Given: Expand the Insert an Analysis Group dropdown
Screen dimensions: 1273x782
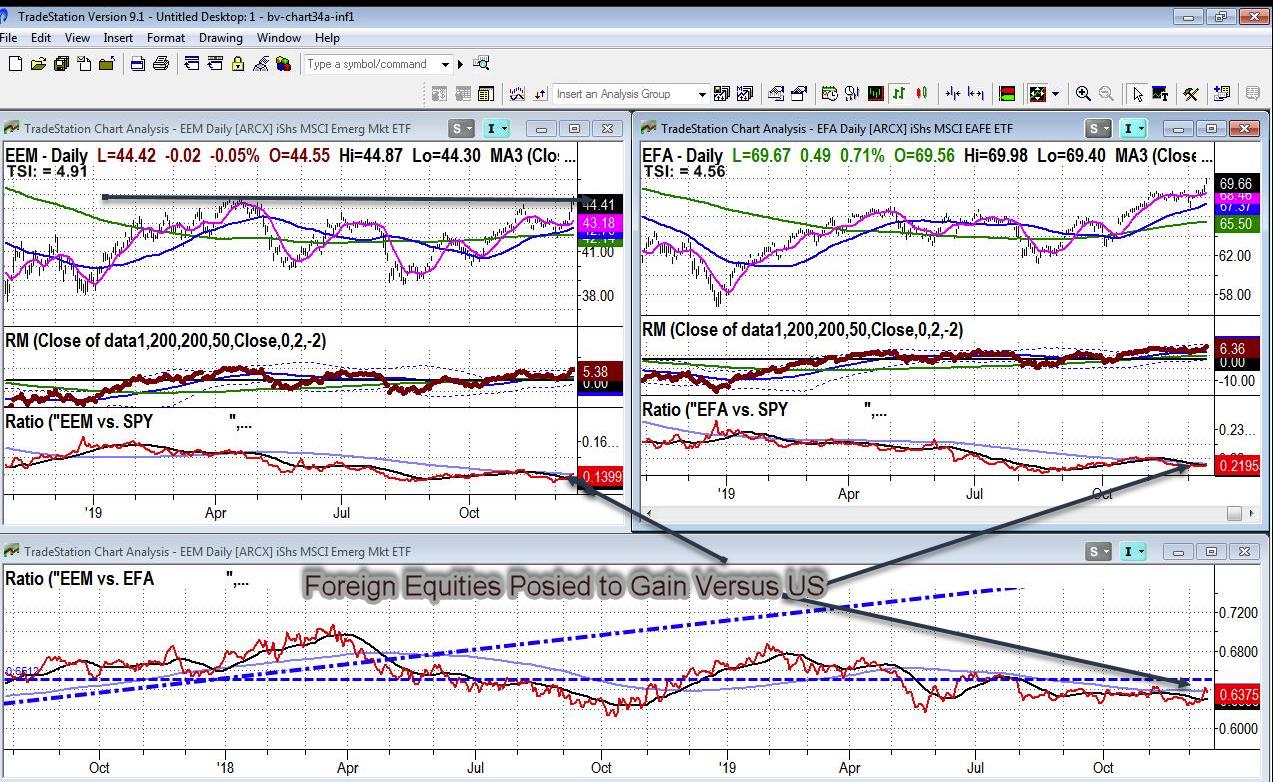Looking at the screenshot, I should coord(702,94).
